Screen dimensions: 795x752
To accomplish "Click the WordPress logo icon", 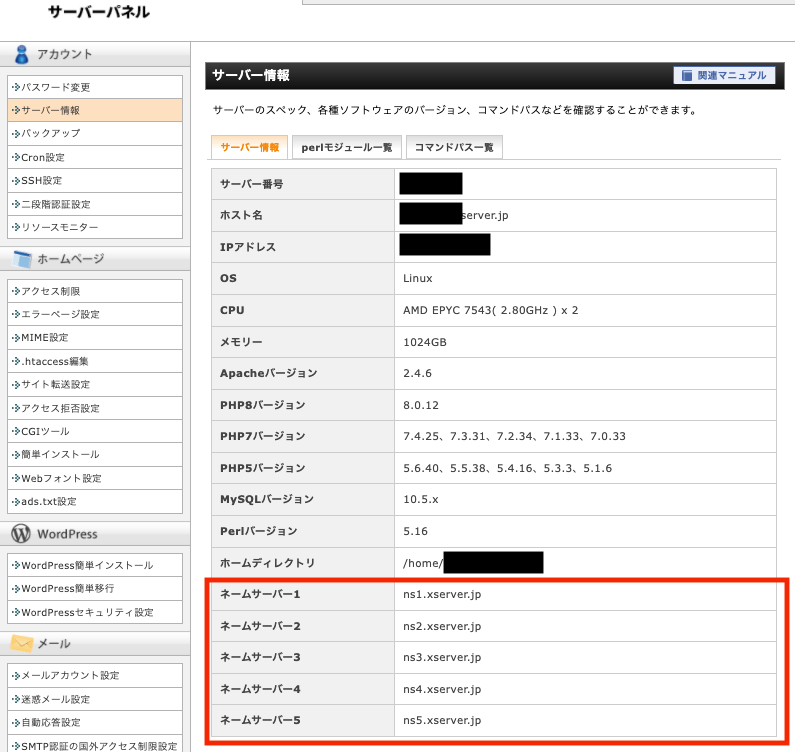I will click(21, 534).
